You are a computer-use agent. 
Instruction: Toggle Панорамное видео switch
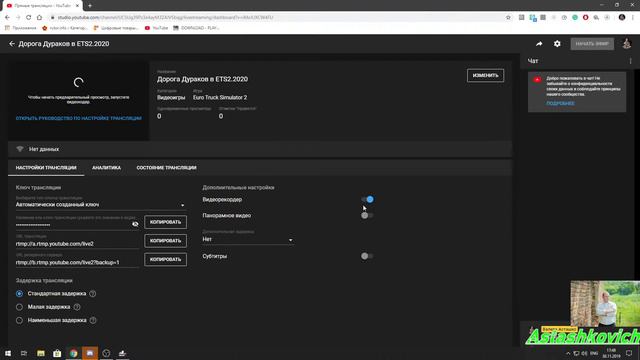(367, 216)
